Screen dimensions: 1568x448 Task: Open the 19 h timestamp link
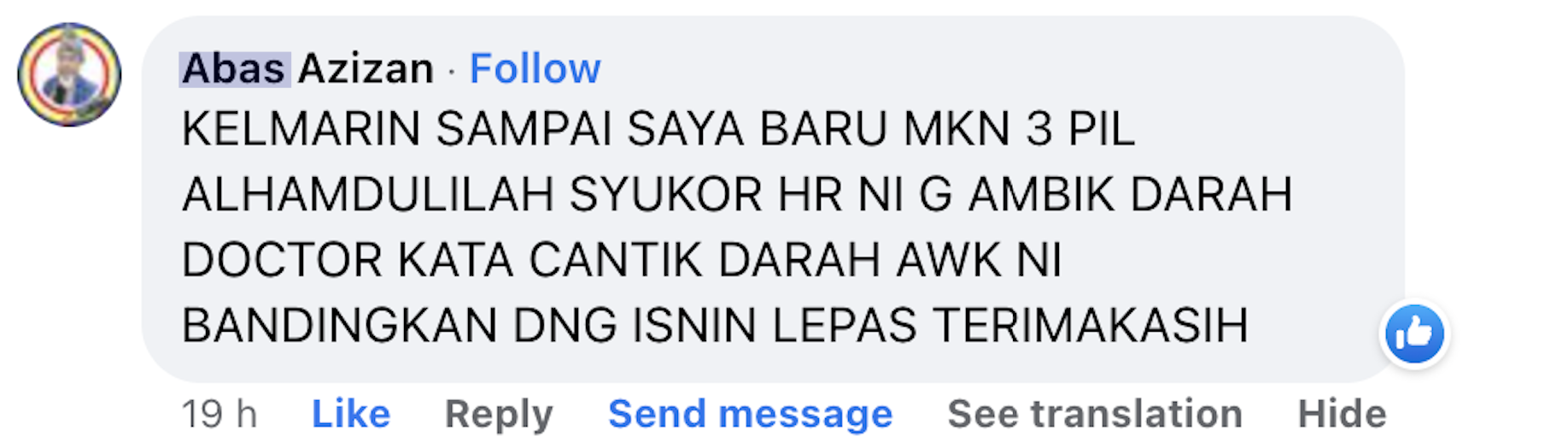click(219, 414)
